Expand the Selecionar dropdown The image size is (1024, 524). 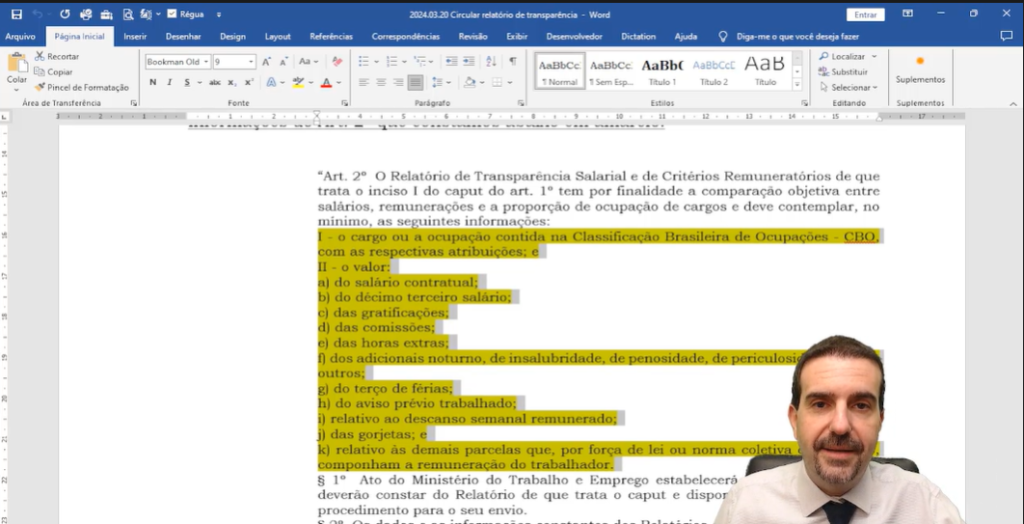pos(855,87)
